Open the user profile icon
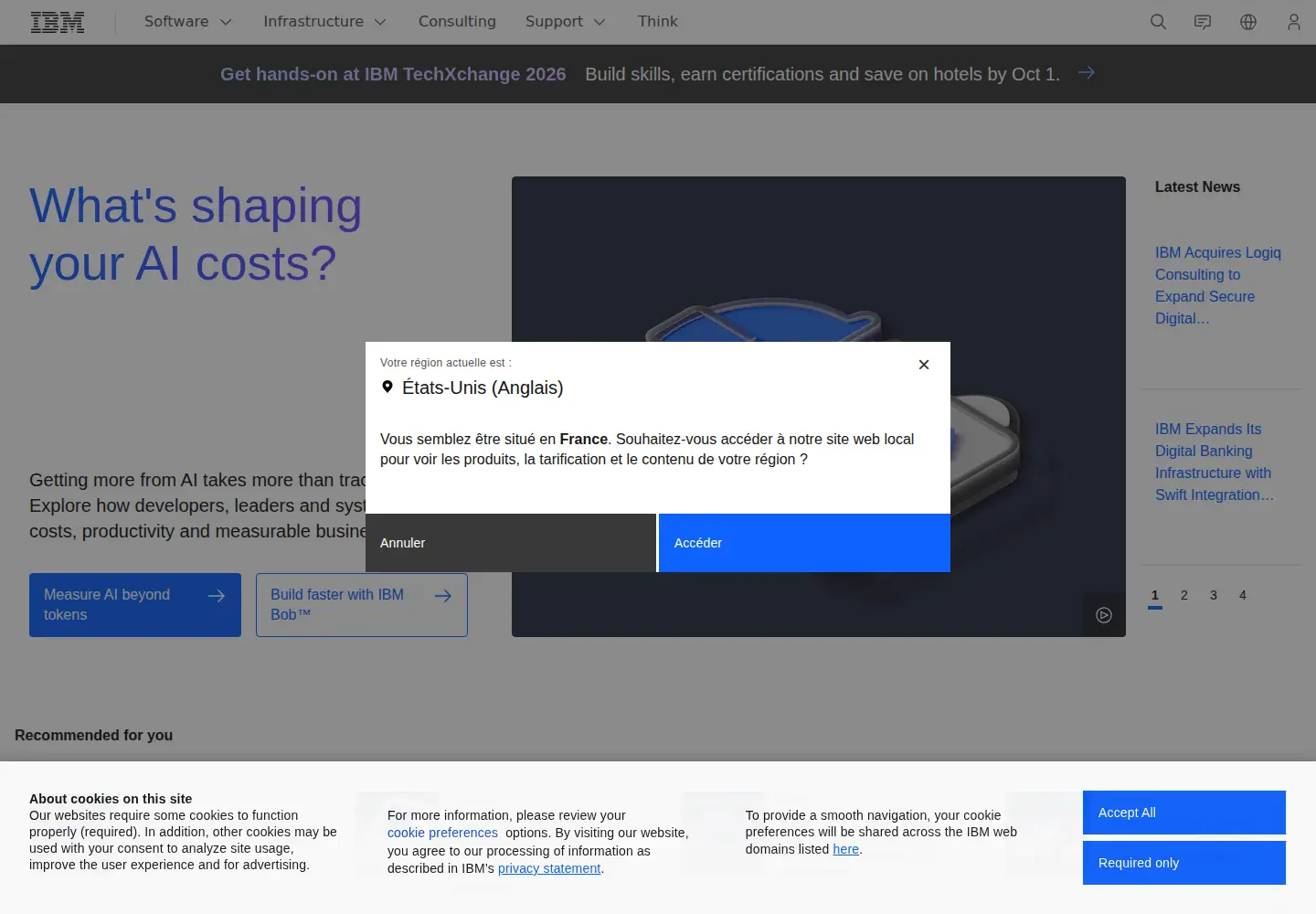The width and height of the screenshot is (1316, 914). tap(1294, 22)
